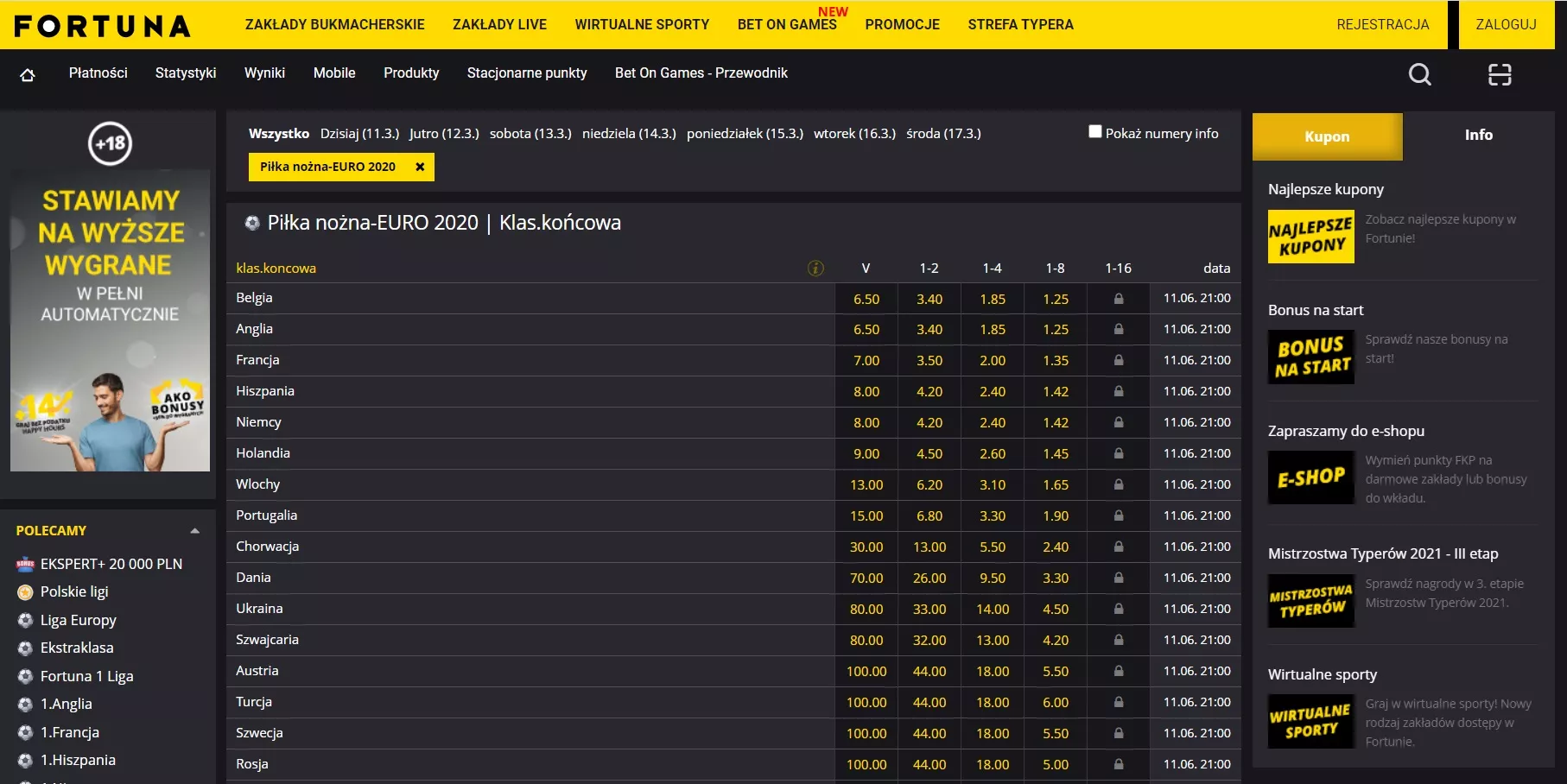
Task: Switch to the Info tab
Action: click(x=1478, y=135)
